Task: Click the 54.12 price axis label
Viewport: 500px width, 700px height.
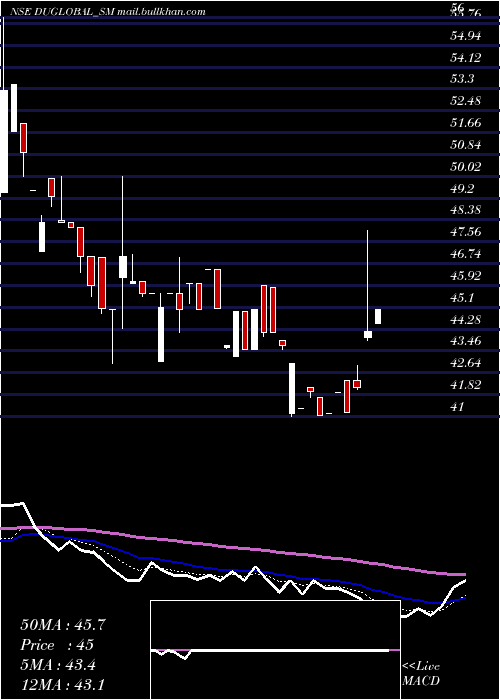Action: tap(466, 58)
